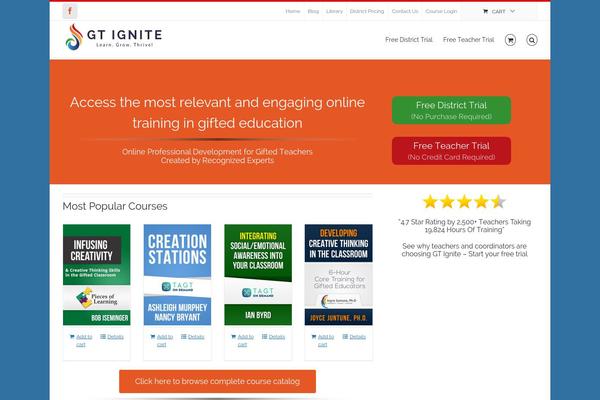
Task: Open the round shopping cart icon
Action: 510,40
